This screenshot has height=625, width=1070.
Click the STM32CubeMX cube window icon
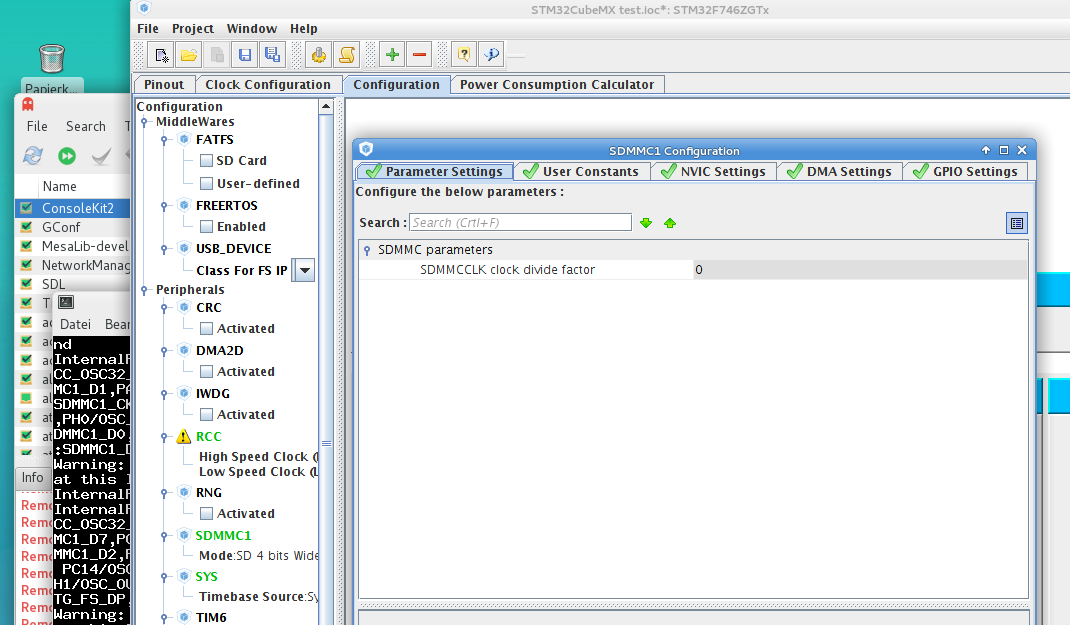click(144, 8)
